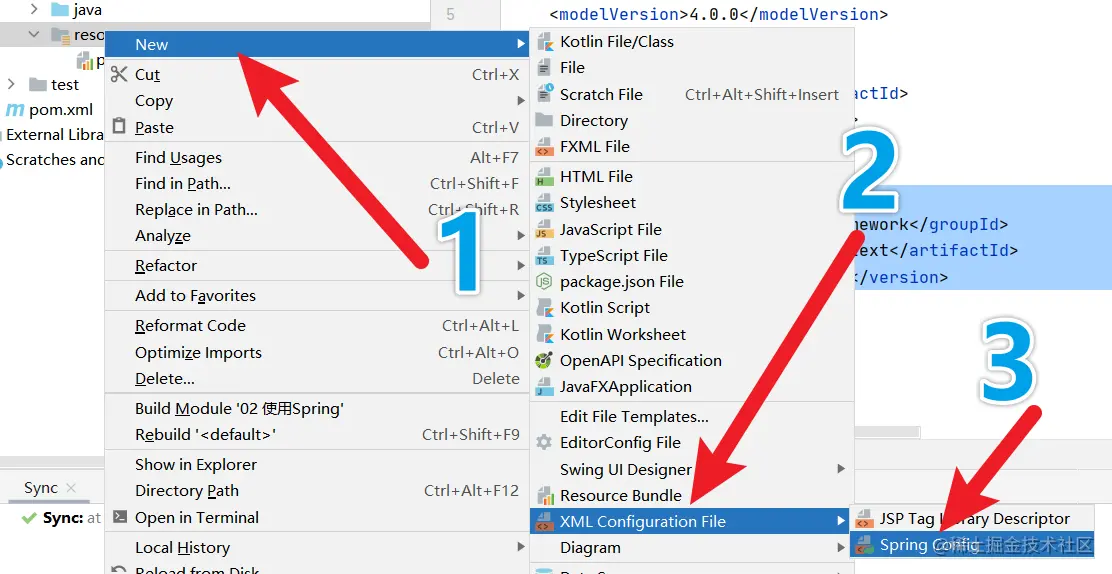Click the editor horizontal scrollbar

pos(886,431)
